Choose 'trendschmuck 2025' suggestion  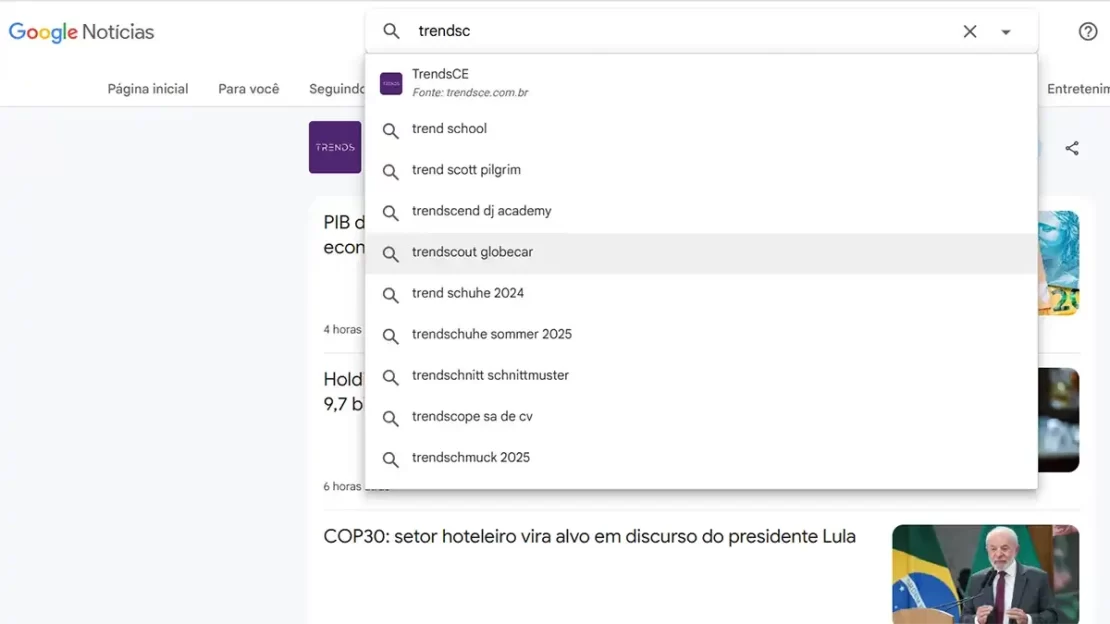470,457
